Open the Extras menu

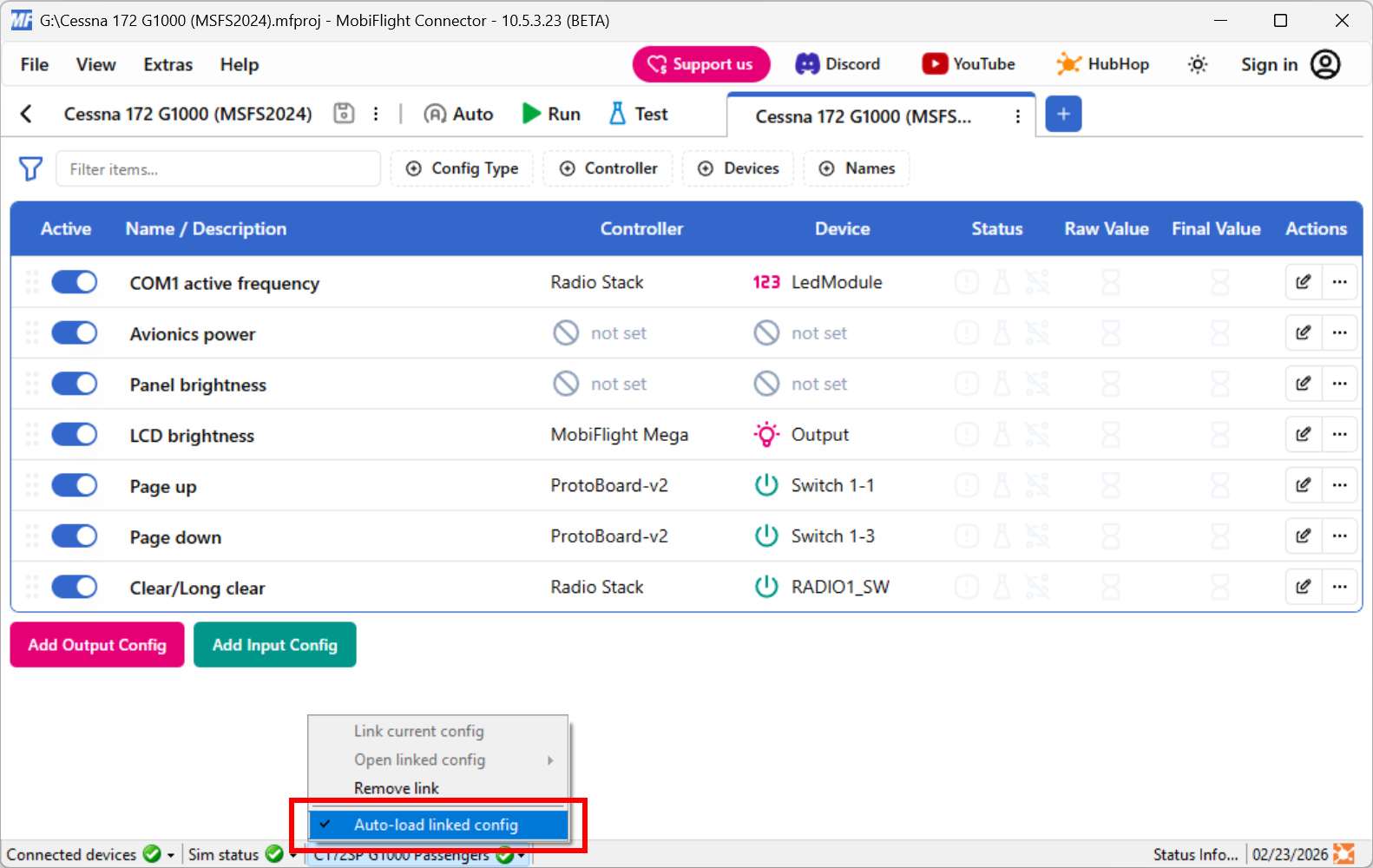pos(168,65)
